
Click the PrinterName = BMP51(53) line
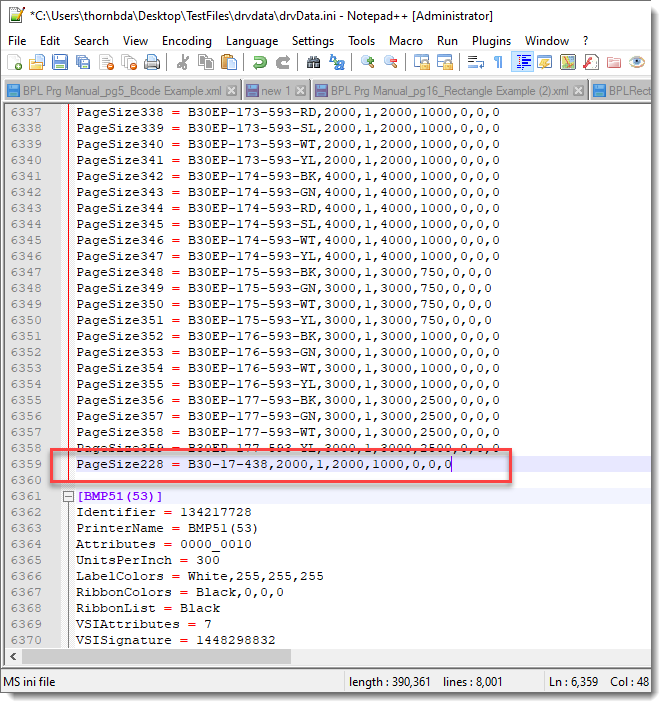point(167,528)
